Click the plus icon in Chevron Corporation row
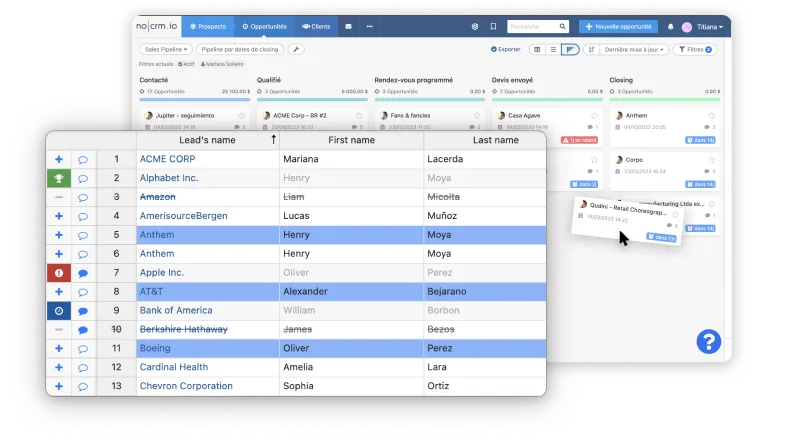Viewport: 789px width, 446px height. [x=59, y=386]
